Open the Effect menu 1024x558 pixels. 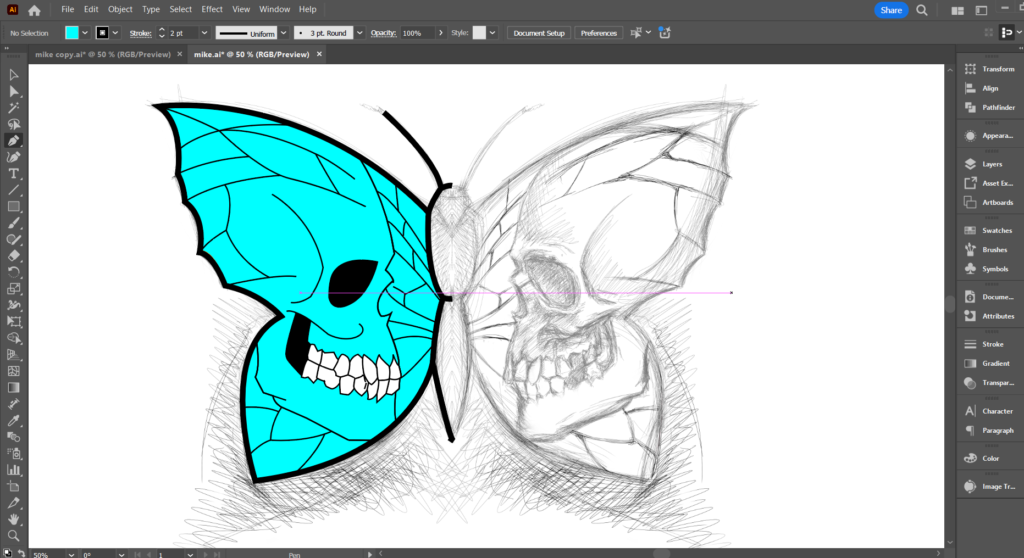click(212, 9)
